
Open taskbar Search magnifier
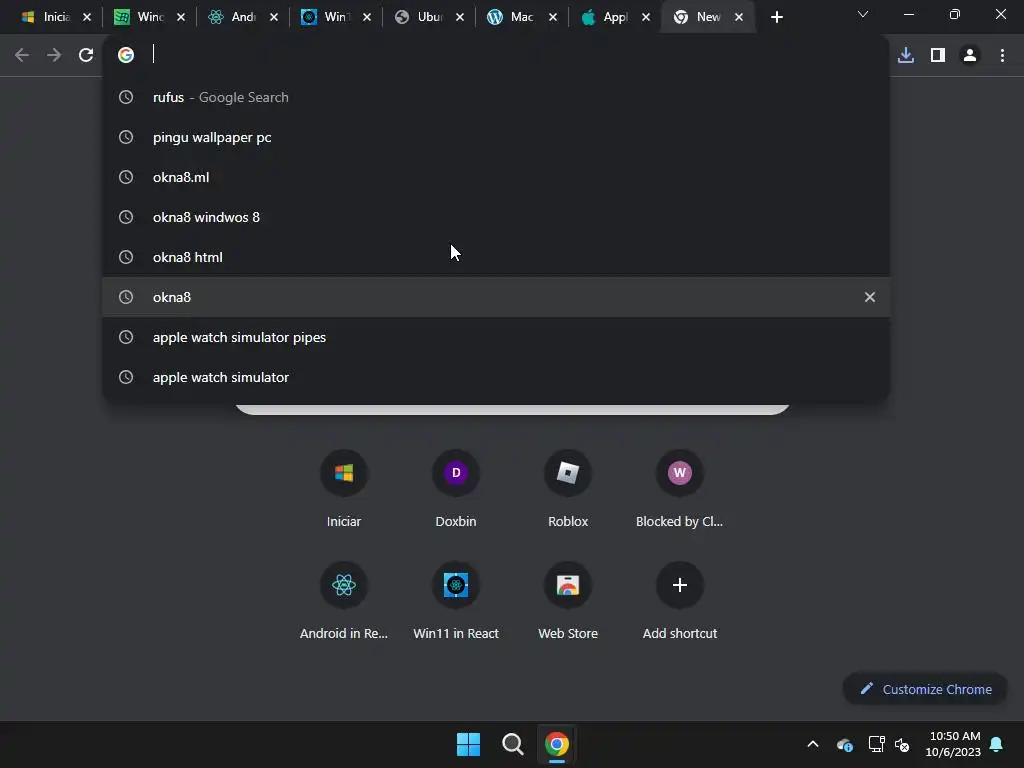pos(513,744)
